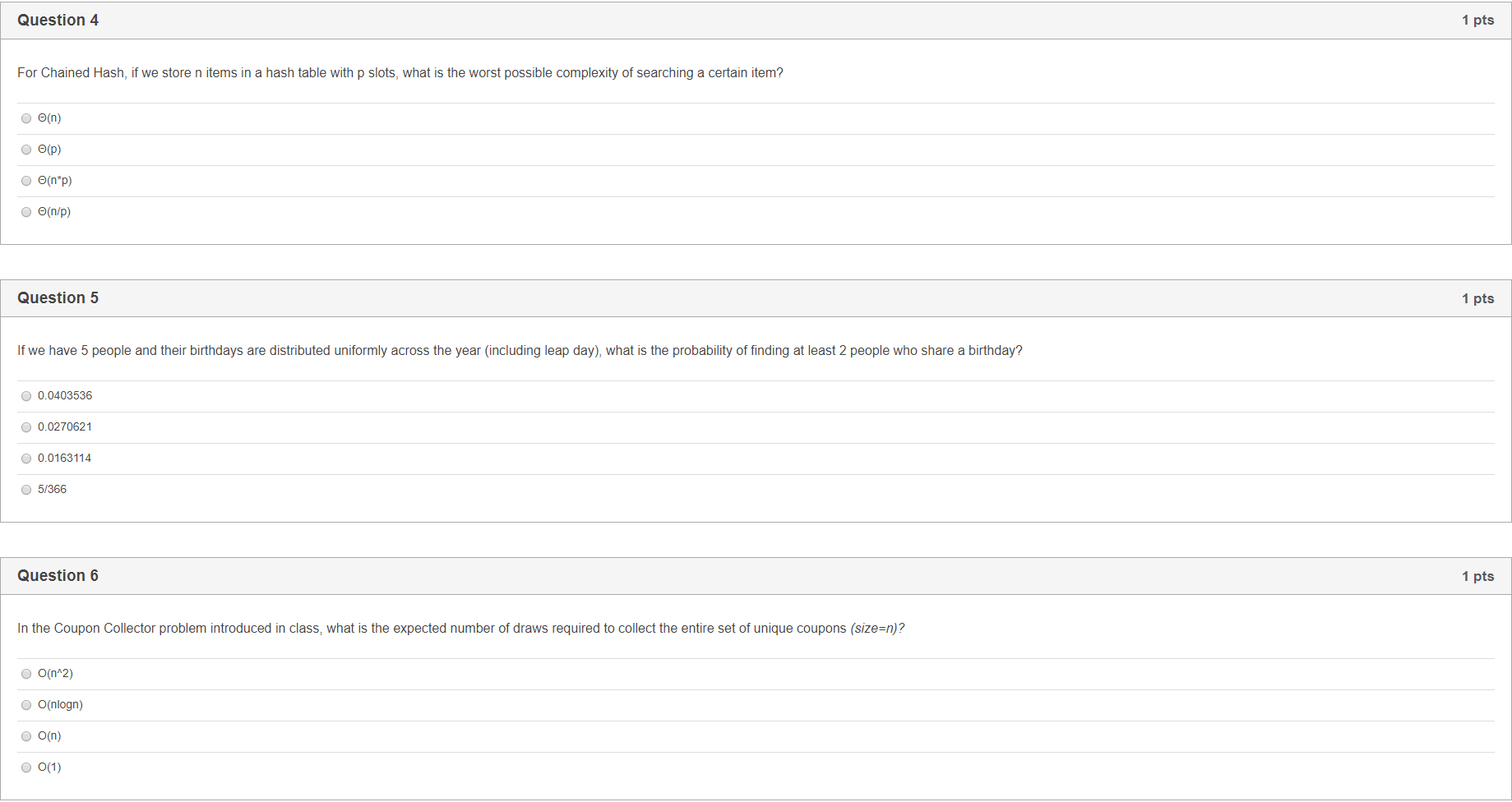Screen dimensions: 1512x802
Task: Click the Question 4 header
Action: point(58,20)
